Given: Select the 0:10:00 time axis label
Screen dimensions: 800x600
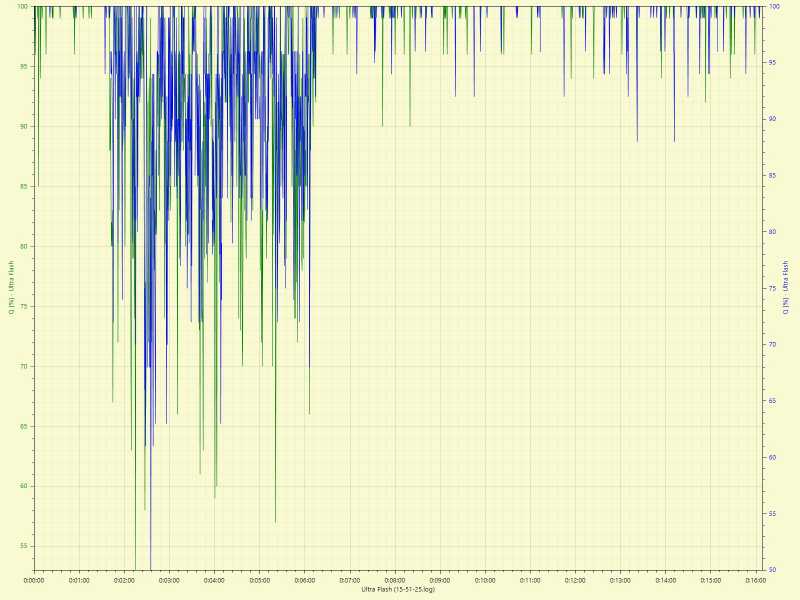Looking at the screenshot, I should tap(485, 581).
